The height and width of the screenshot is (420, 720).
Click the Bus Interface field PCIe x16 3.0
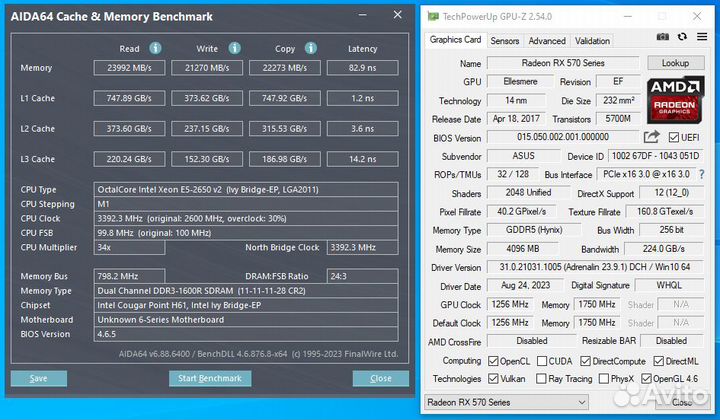[x=646, y=174]
